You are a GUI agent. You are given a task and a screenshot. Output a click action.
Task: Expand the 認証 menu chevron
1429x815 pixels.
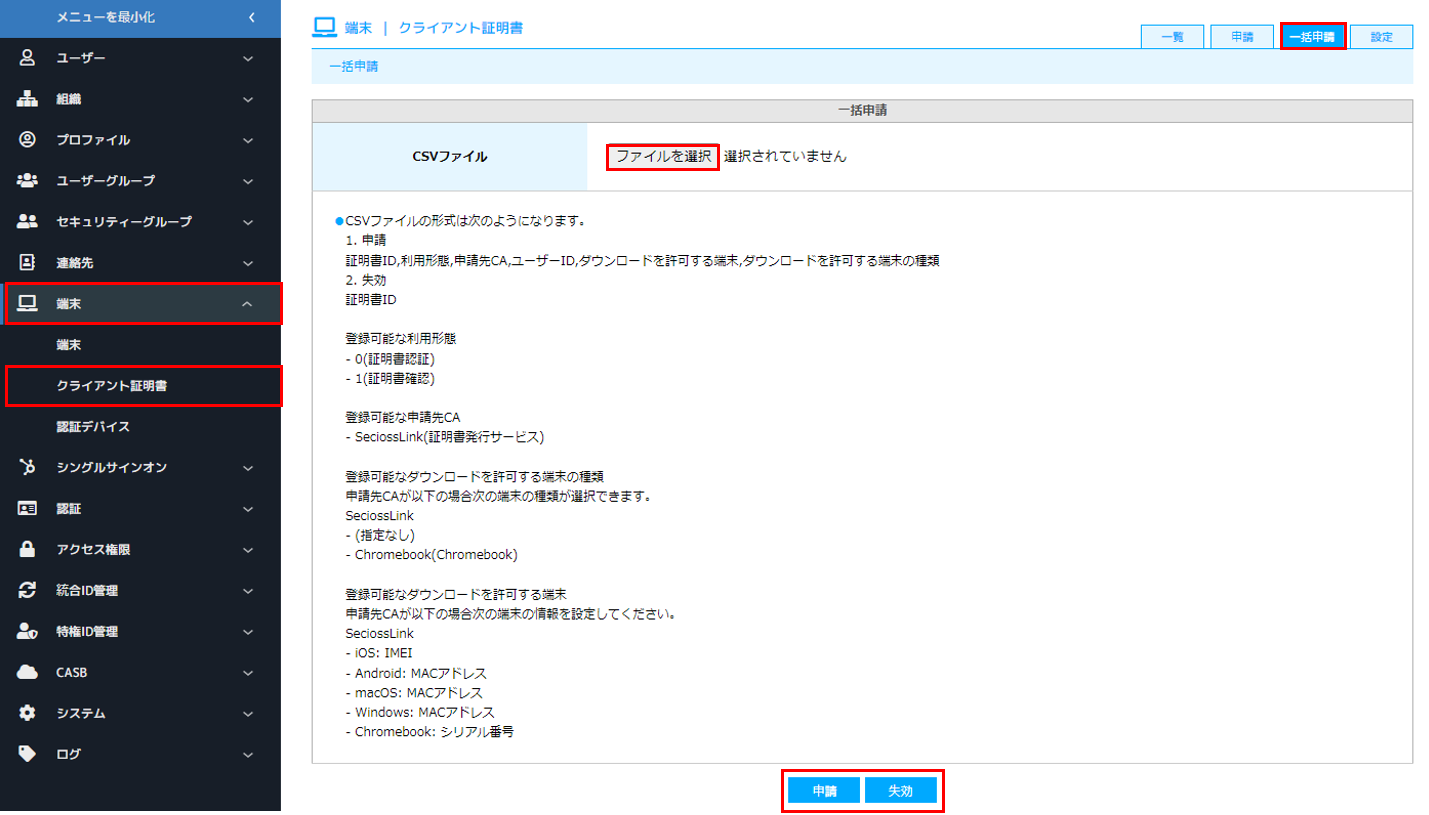[x=248, y=509]
